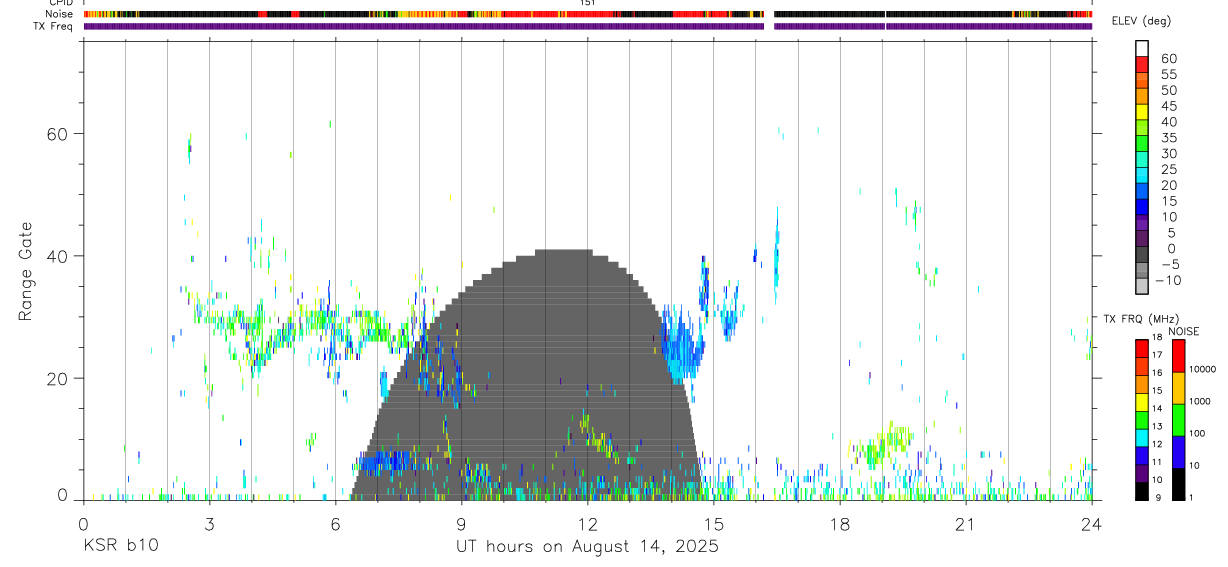Click the green 100 noise level swatch

[x=1178, y=420]
